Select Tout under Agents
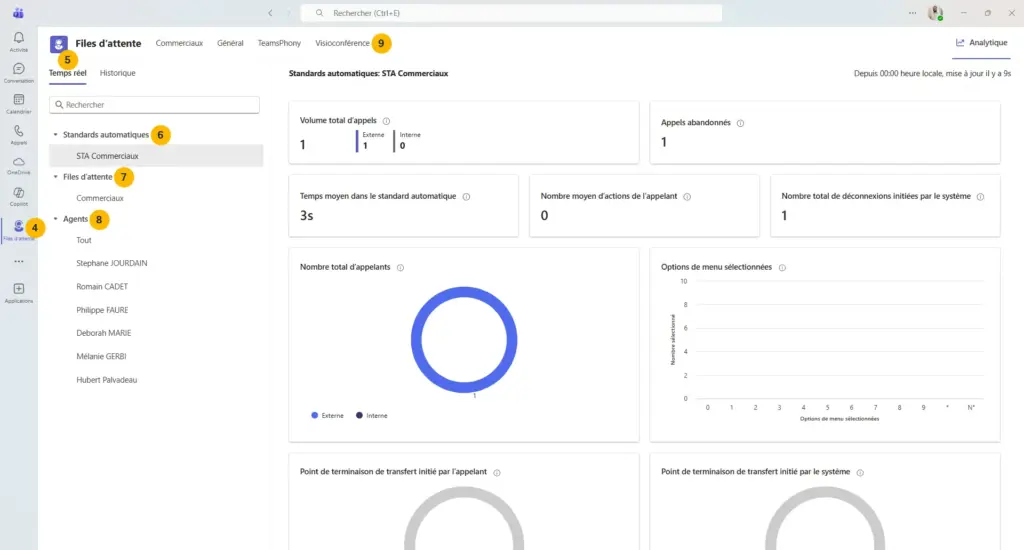 point(84,240)
